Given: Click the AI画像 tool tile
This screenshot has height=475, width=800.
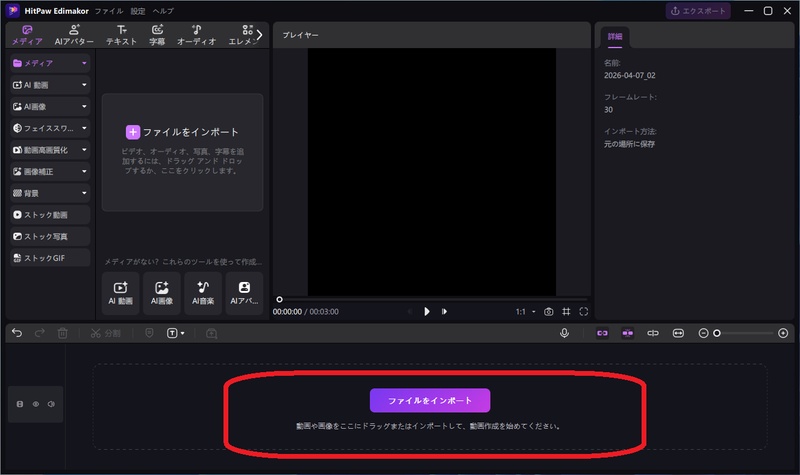Looking at the screenshot, I should 162,293.
